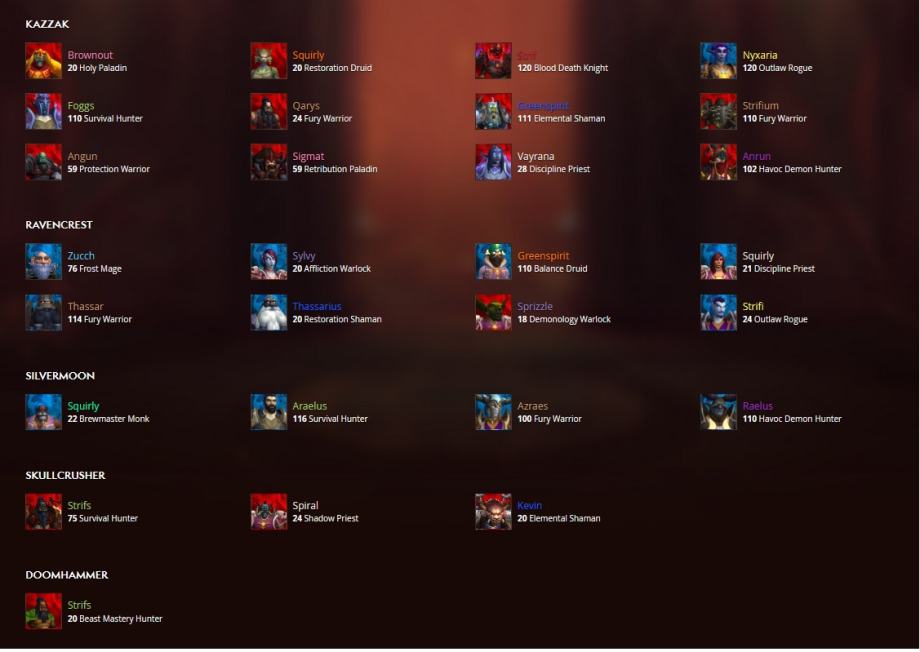The width and height of the screenshot is (920, 652).
Task: Open Zucch the Frost Mage's avatar
Action: pos(43,262)
